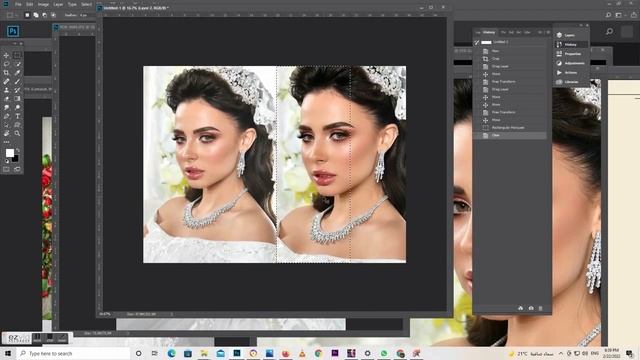Open the Image menu
Screen dimensions: 640x360
(x=43, y=4)
